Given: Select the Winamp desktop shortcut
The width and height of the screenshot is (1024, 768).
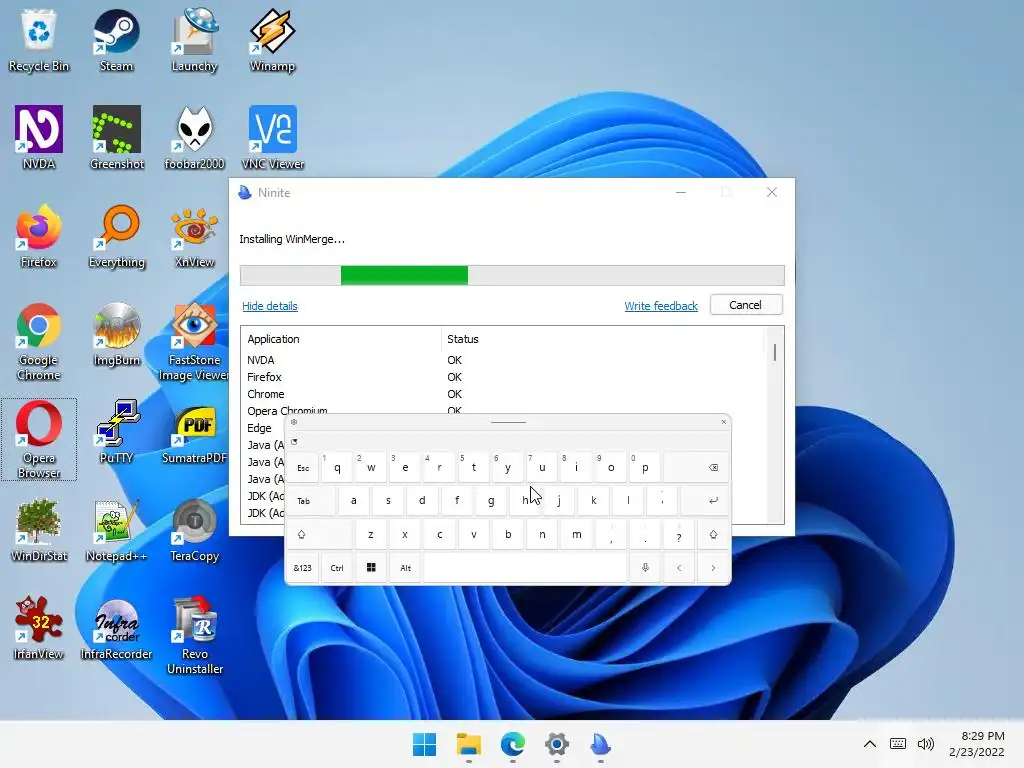Looking at the screenshot, I should (x=272, y=40).
